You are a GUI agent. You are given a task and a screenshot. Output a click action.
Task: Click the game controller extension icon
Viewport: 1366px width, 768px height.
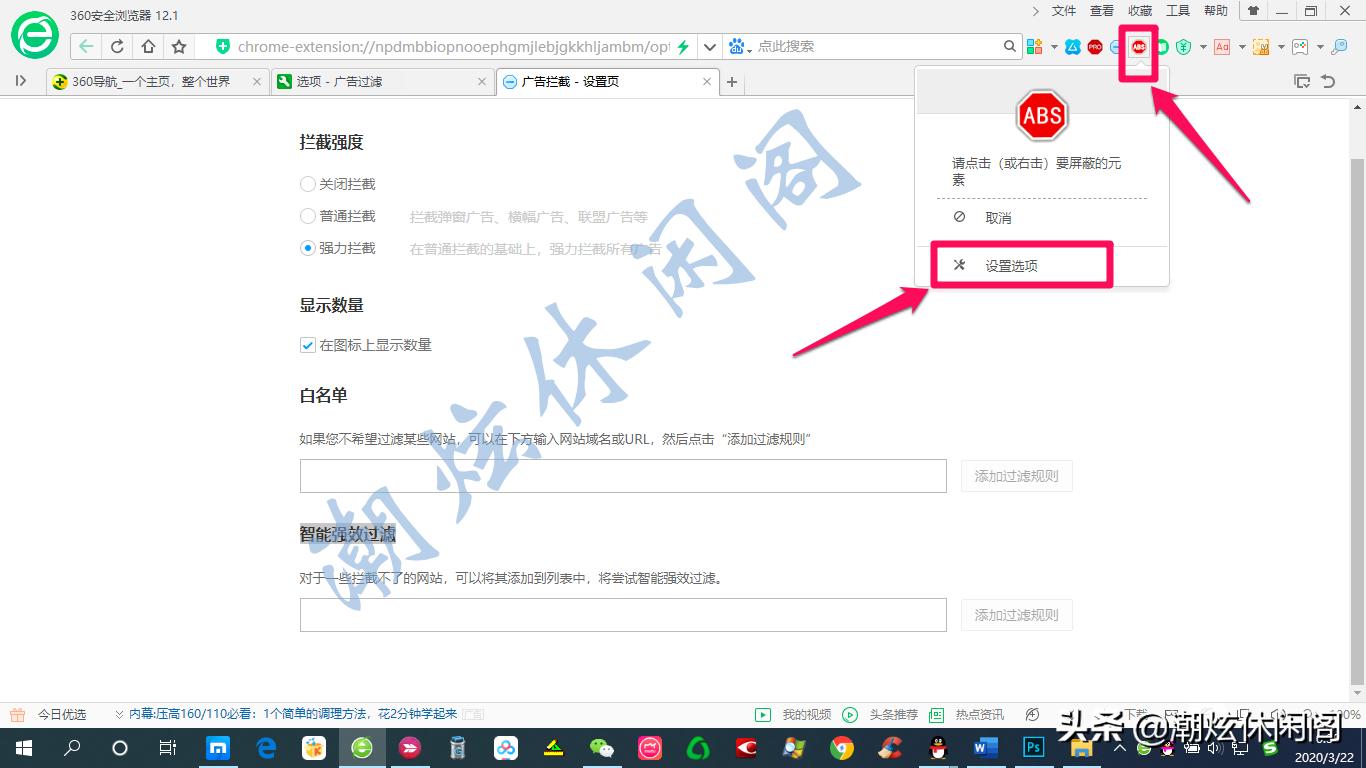1300,47
